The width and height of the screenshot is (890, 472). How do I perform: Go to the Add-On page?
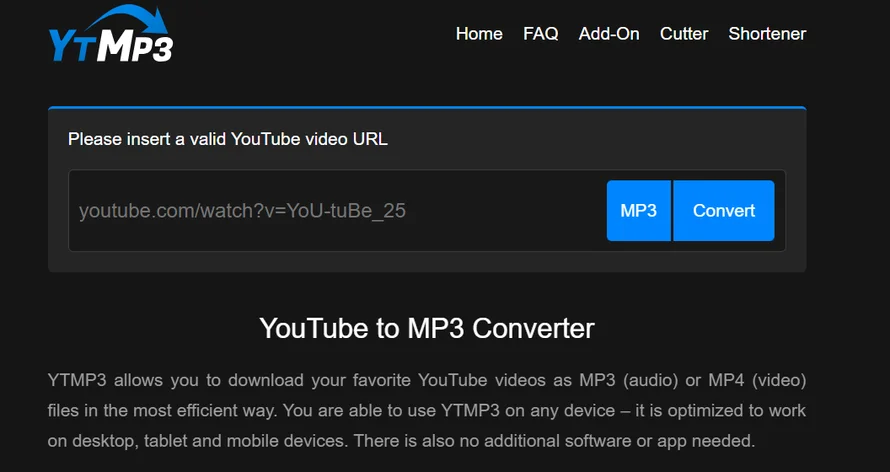609,33
